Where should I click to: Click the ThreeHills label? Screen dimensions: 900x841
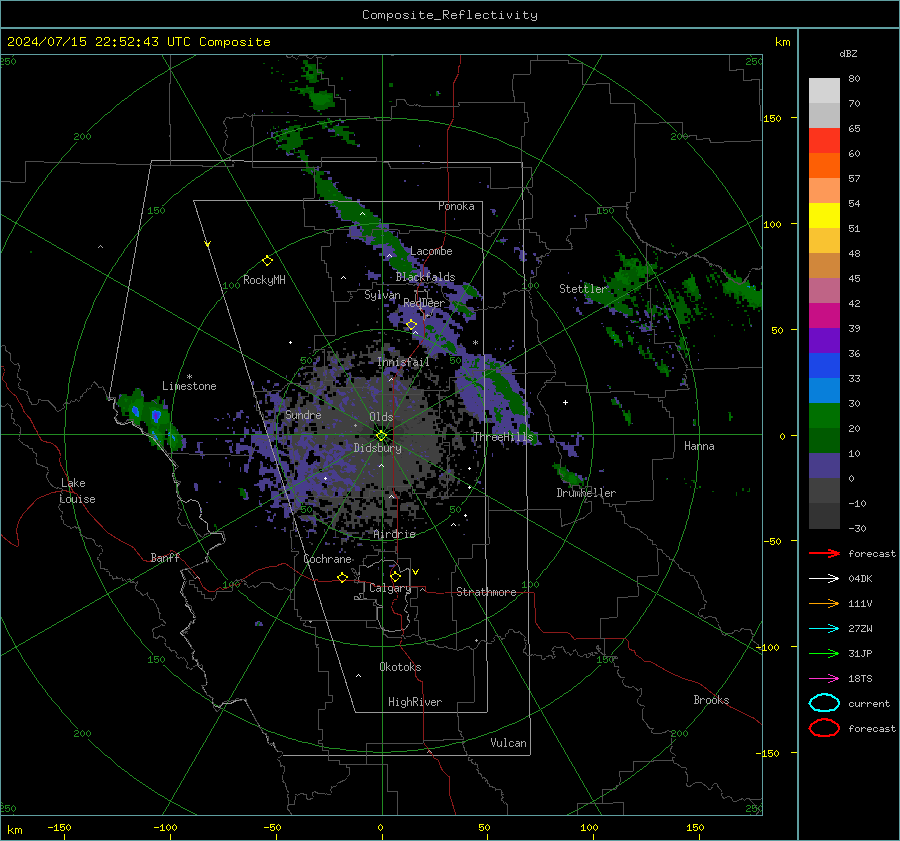point(503,437)
